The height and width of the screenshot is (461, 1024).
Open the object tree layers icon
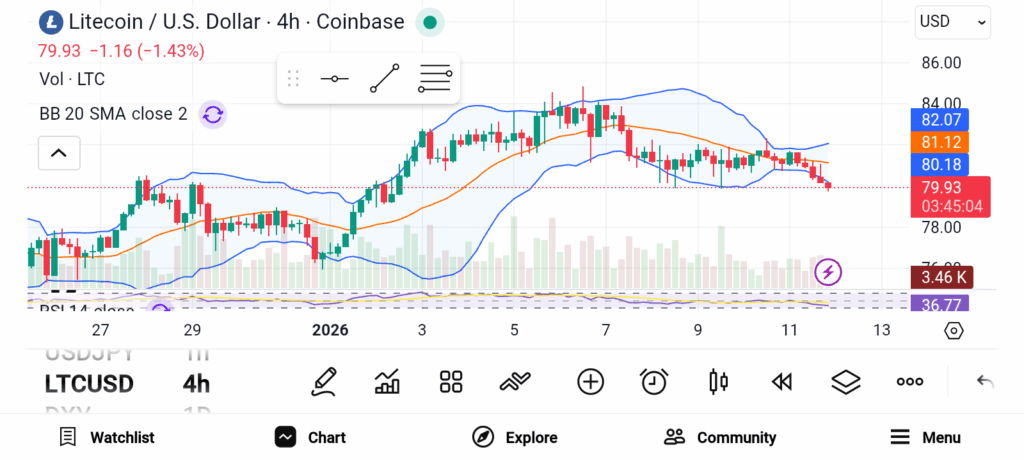click(846, 381)
